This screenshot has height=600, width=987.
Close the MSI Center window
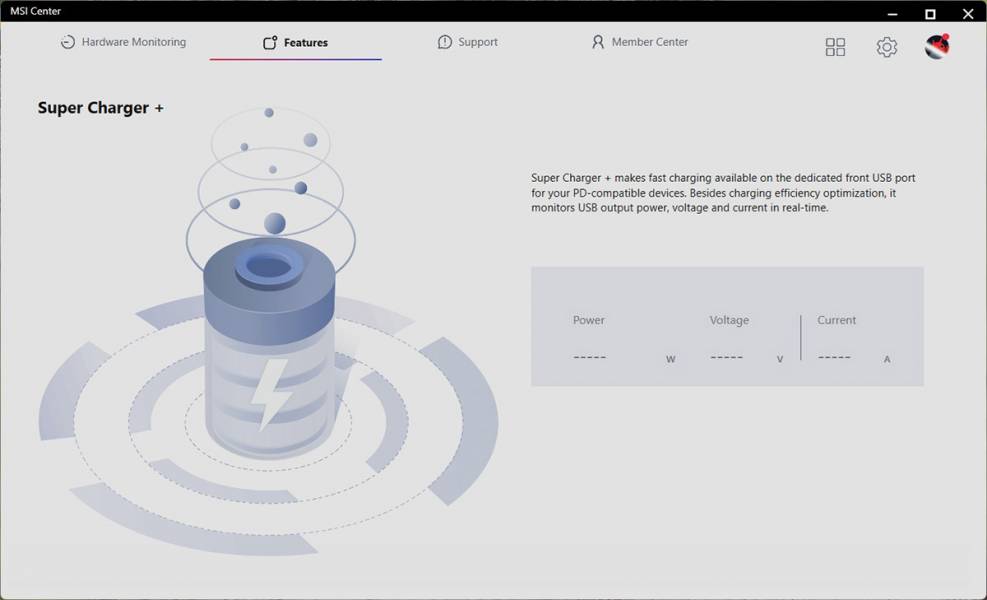(x=968, y=13)
